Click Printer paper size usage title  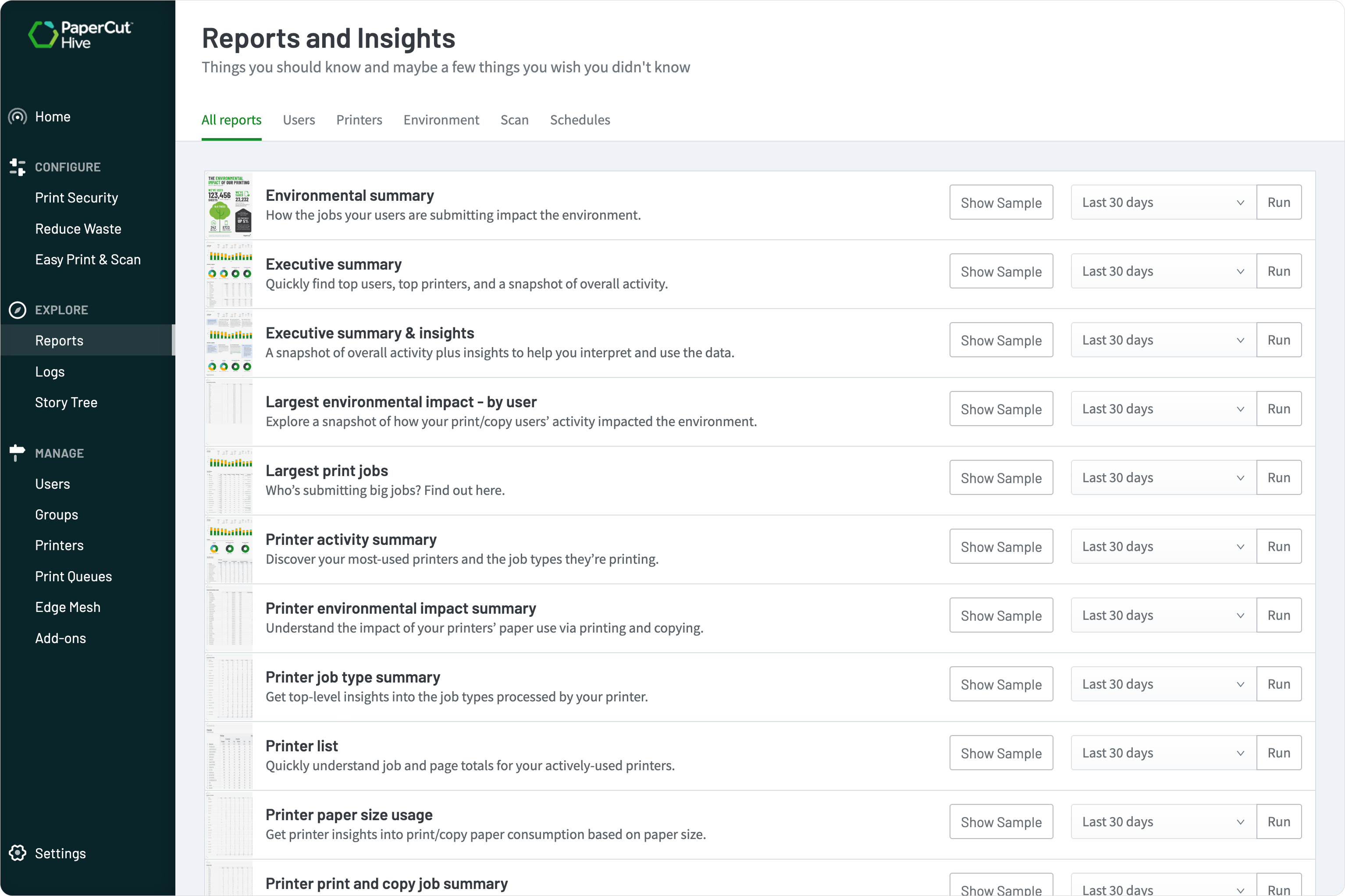[349, 815]
